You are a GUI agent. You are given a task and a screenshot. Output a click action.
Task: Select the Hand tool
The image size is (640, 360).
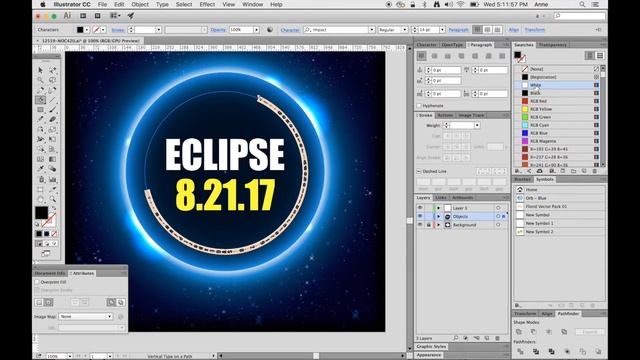pyautogui.click(x=40, y=199)
